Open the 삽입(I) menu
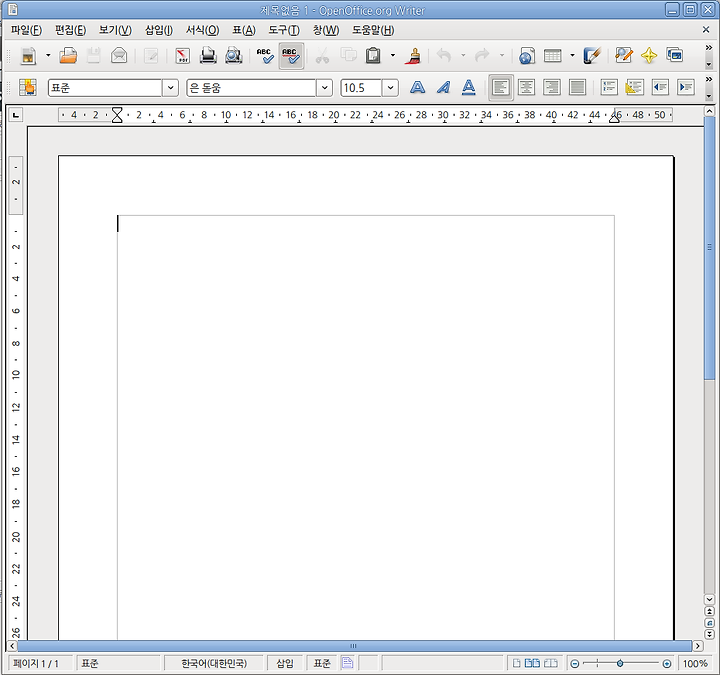The image size is (720, 675). pos(159,30)
